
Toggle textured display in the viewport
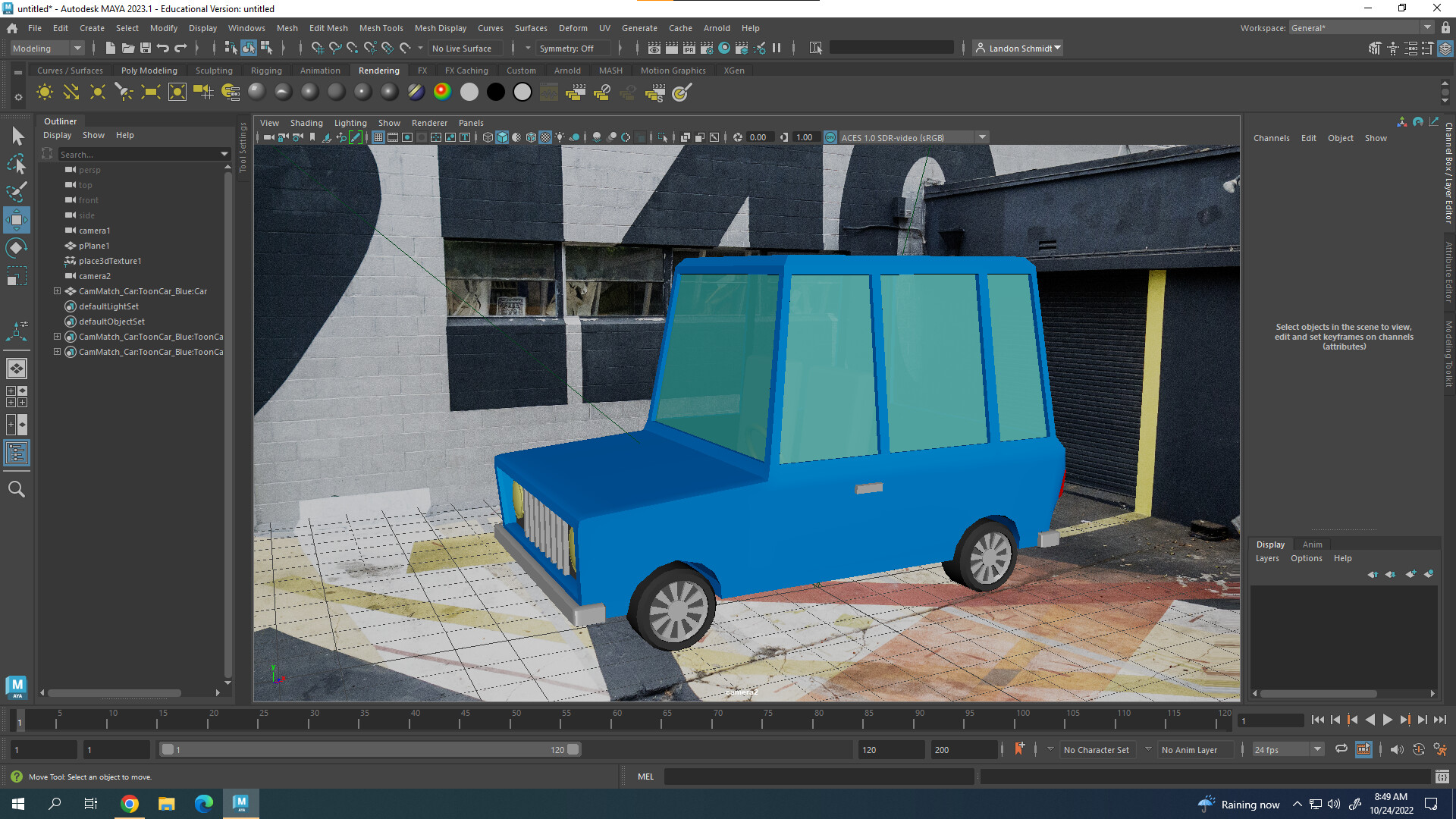[545, 137]
